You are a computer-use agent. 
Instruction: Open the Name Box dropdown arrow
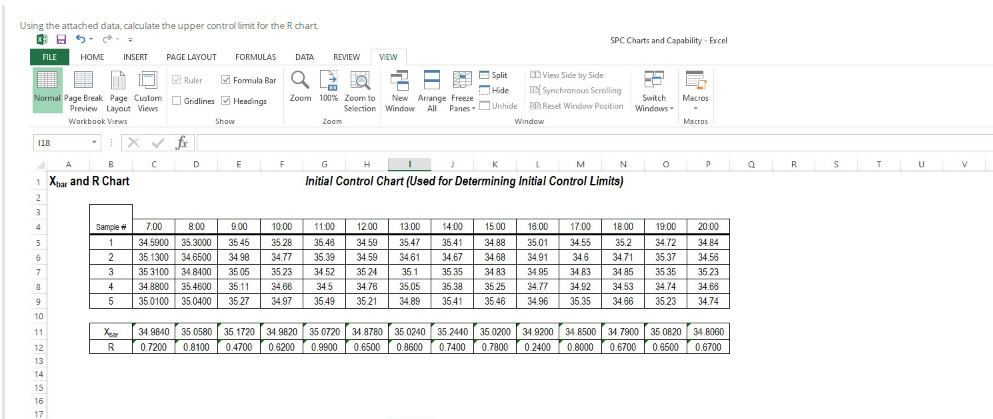pyautogui.click(x=94, y=144)
